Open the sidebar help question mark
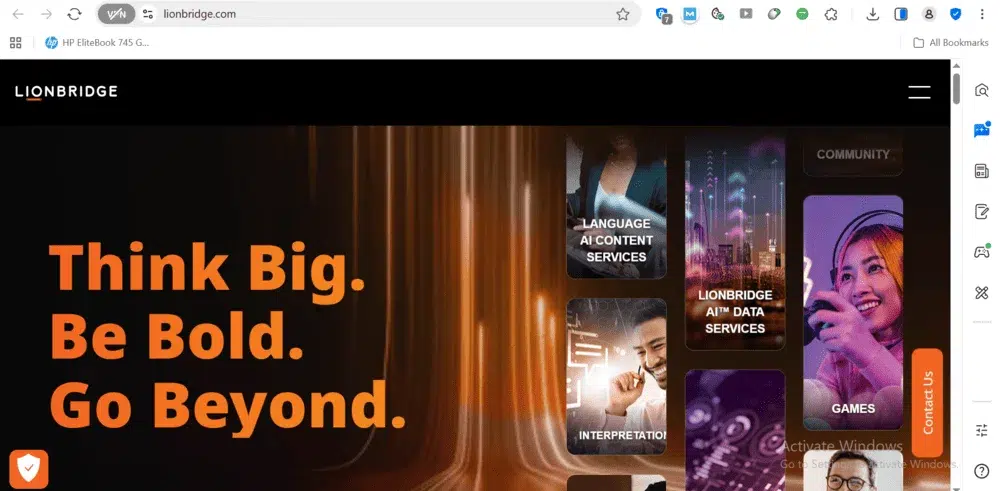This screenshot has width=1000, height=491. coord(982,471)
